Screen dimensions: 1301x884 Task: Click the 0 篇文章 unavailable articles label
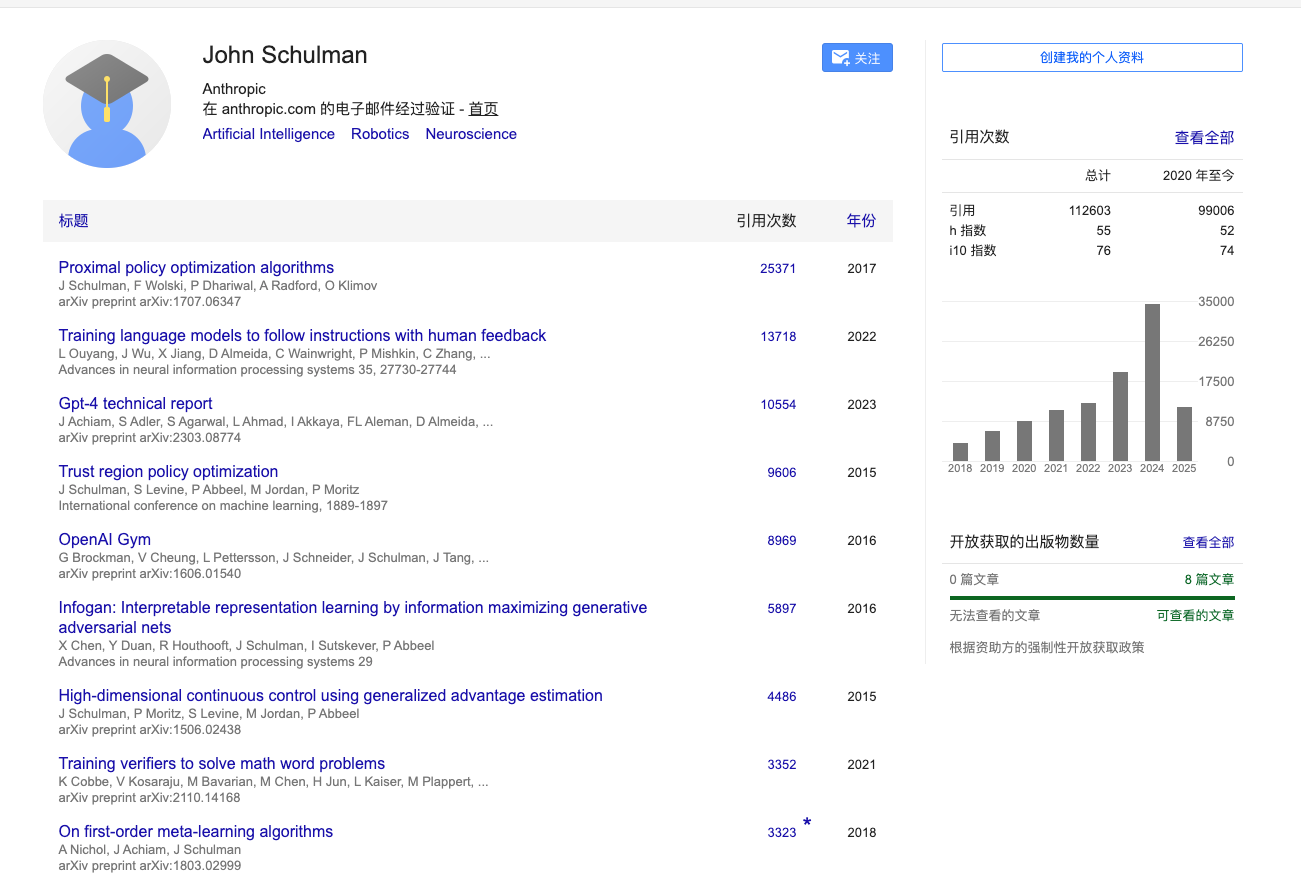[974, 579]
